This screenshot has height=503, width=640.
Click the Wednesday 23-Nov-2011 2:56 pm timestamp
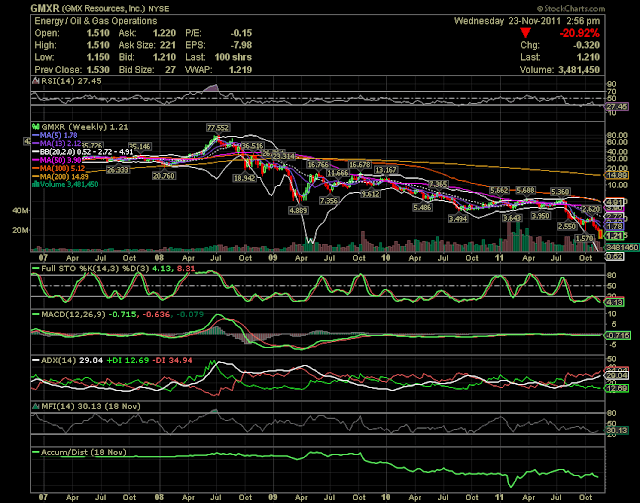(x=527, y=21)
